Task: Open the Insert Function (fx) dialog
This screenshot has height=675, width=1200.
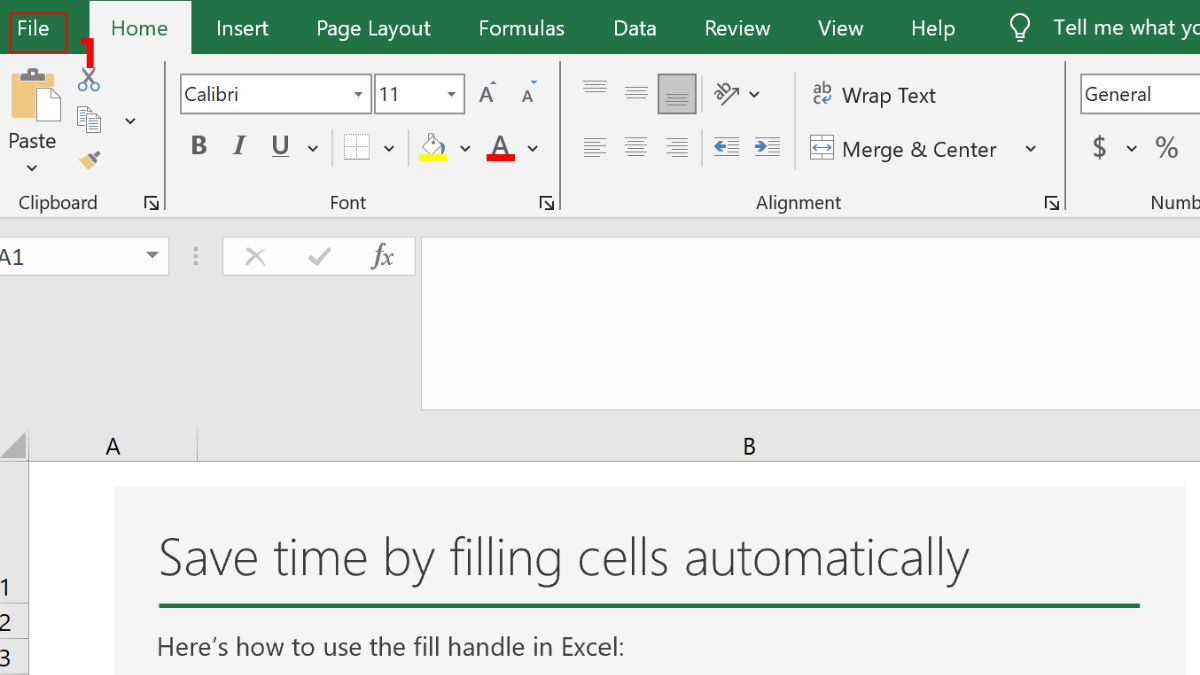Action: (383, 255)
